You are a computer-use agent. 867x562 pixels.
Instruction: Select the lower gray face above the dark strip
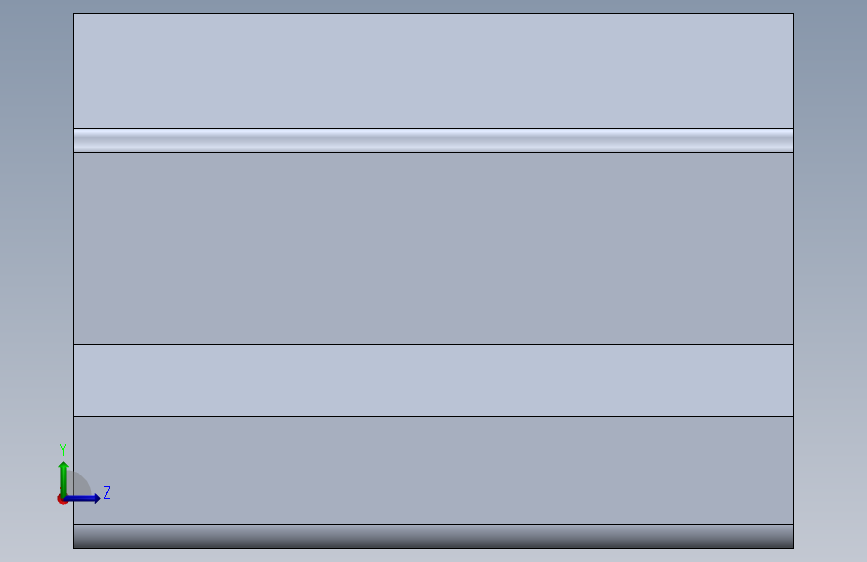pos(434,470)
